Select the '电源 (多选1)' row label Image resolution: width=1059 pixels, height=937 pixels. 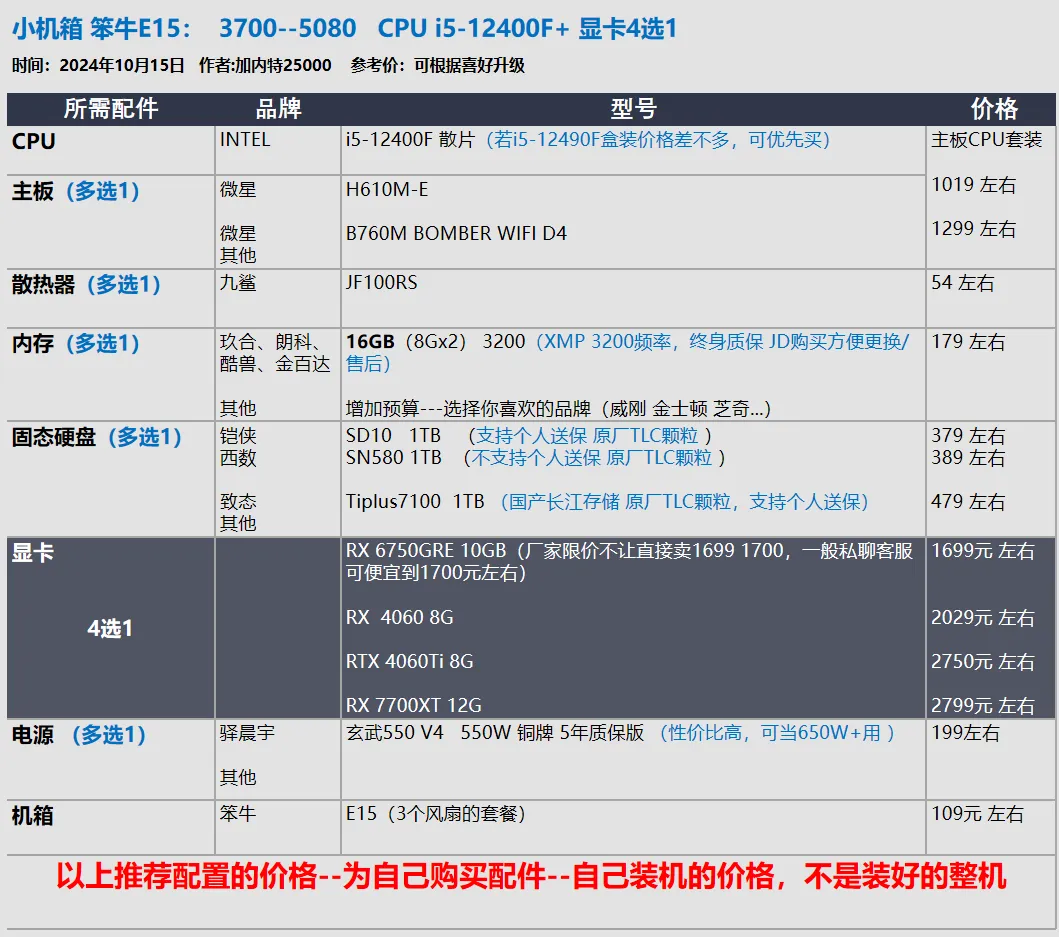pyautogui.click(x=79, y=734)
